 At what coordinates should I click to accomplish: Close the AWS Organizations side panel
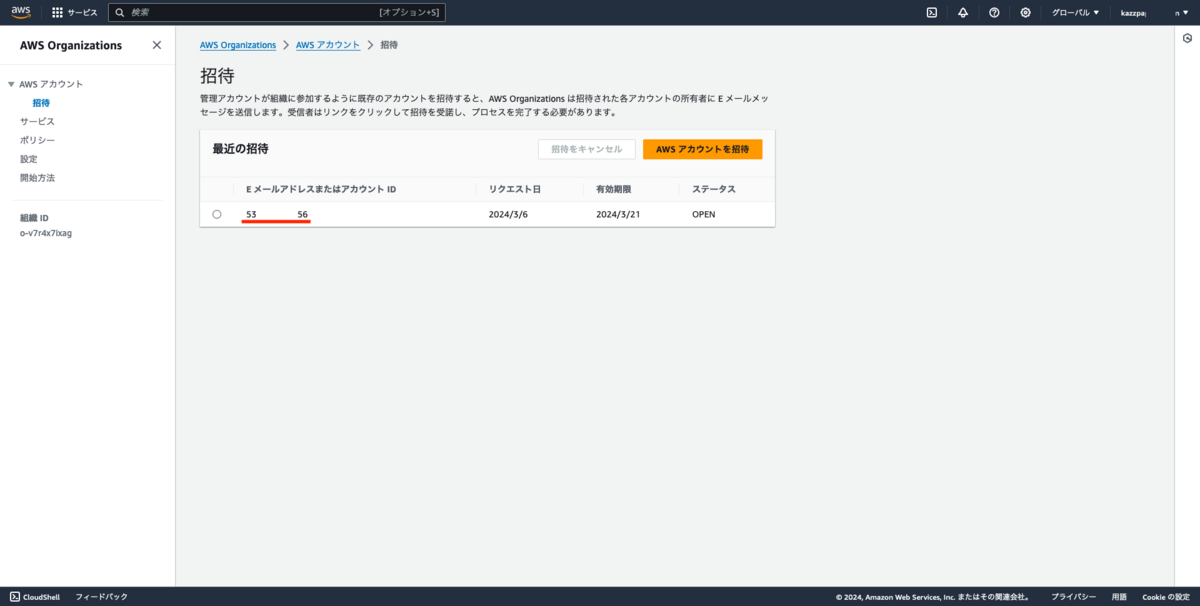(156, 45)
